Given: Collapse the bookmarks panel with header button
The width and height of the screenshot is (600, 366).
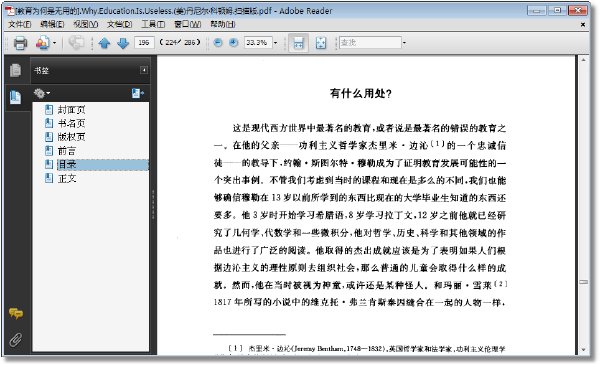Looking at the screenshot, I should click(144, 70).
